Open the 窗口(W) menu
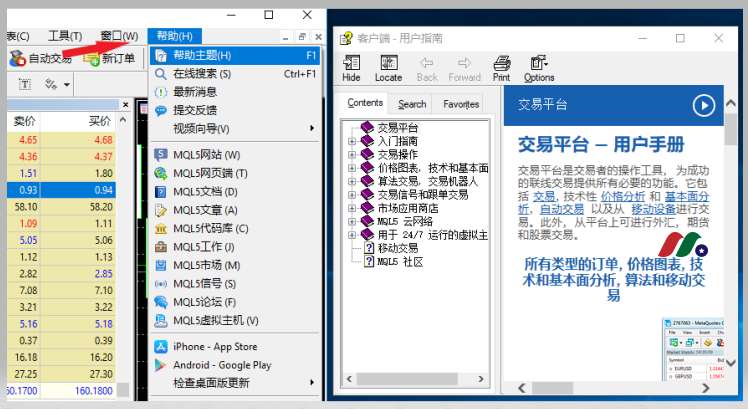 coord(119,36)
